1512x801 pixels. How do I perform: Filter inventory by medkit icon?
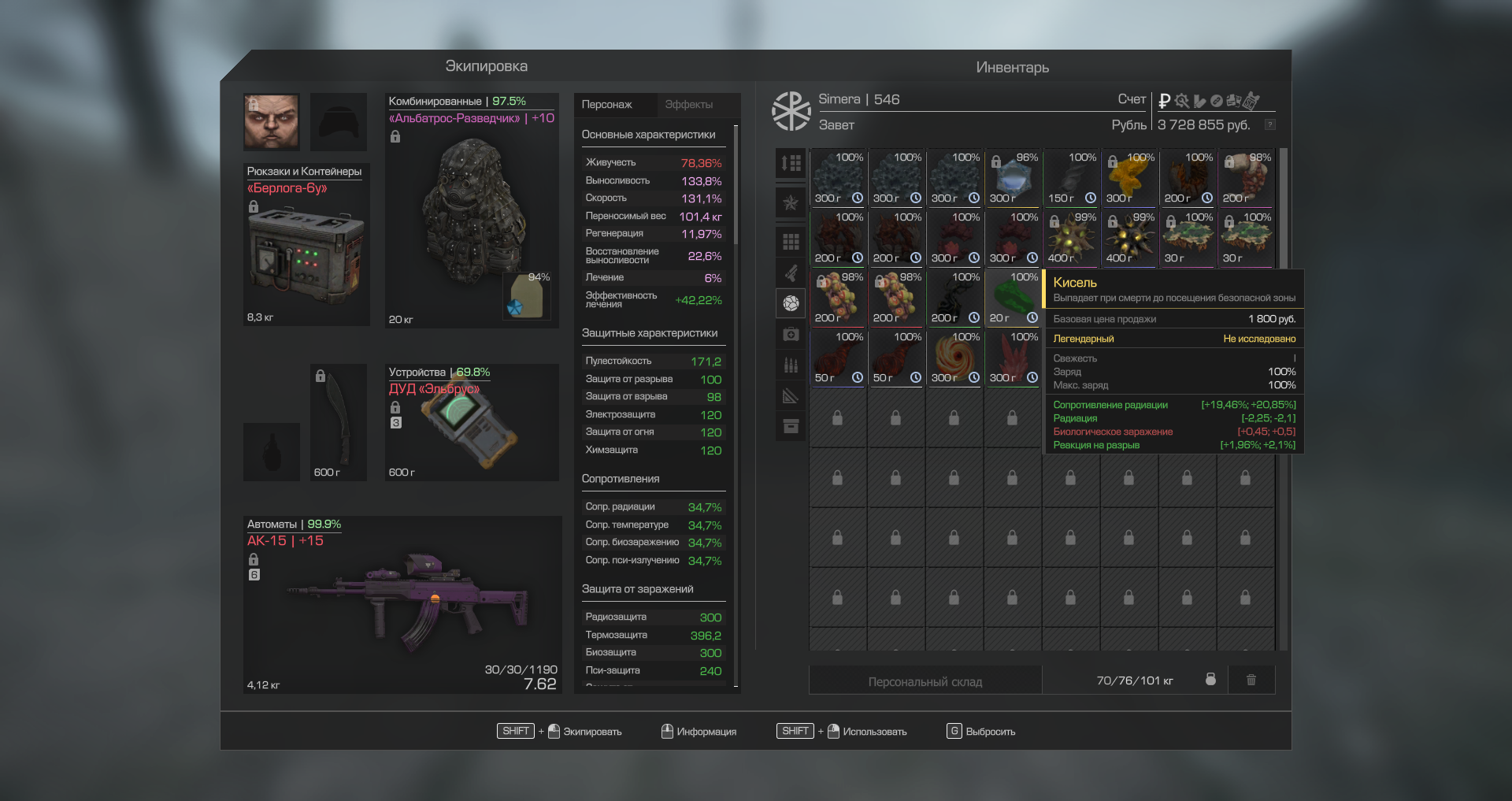[x=791, y=334]
